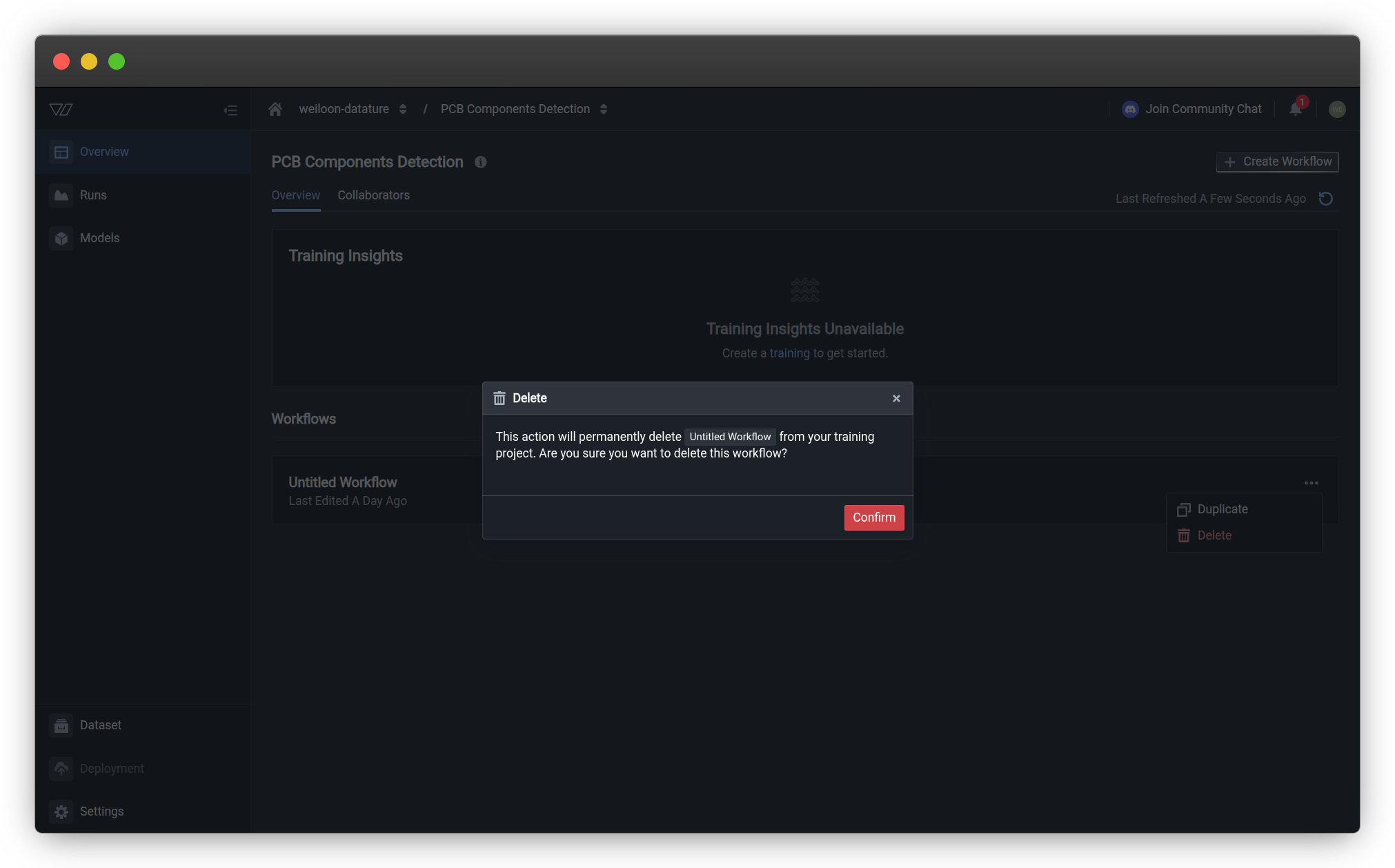Open Runs in the sidebar
This screenshot has height=868, width=1395.
(93, 195)
